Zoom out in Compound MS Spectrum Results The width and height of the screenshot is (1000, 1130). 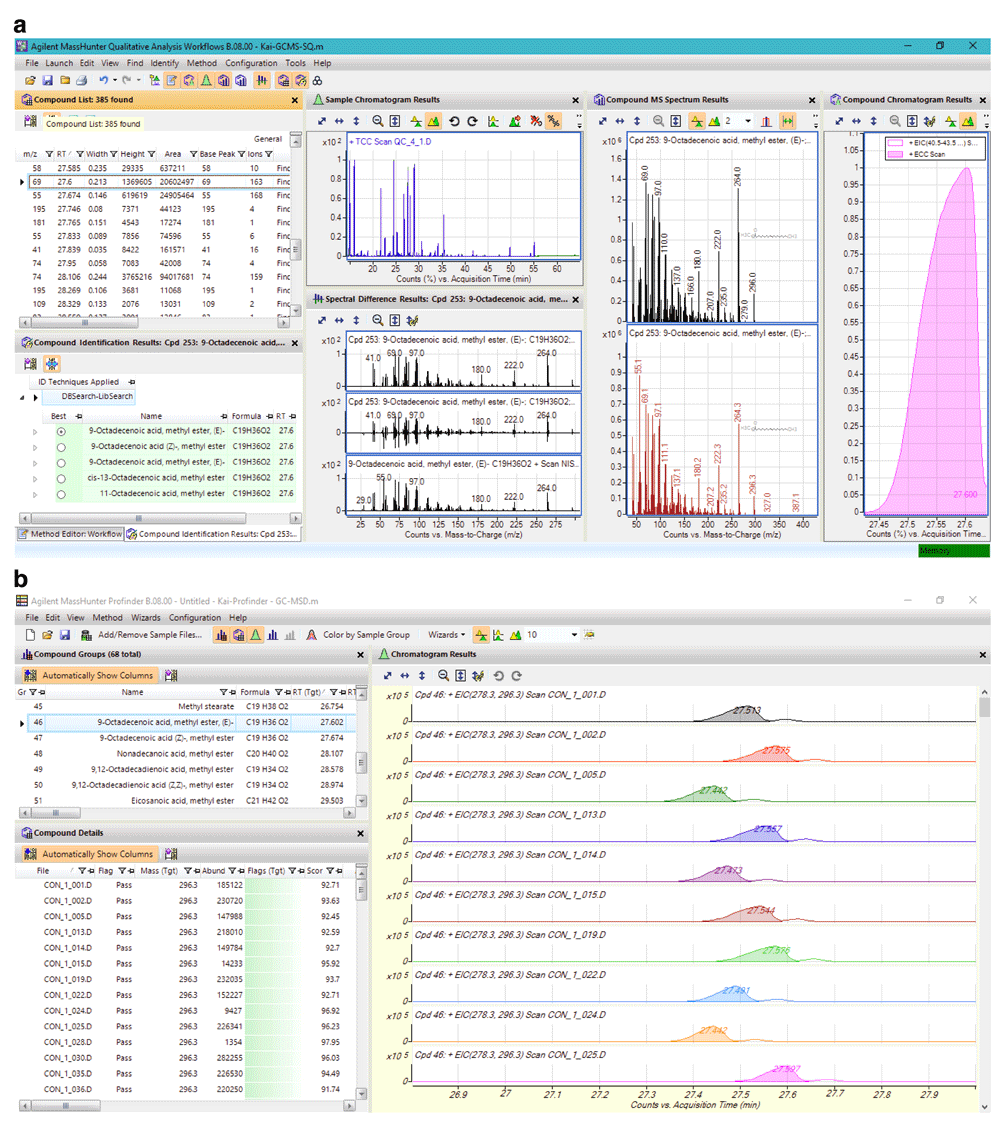tap(659, 121)
